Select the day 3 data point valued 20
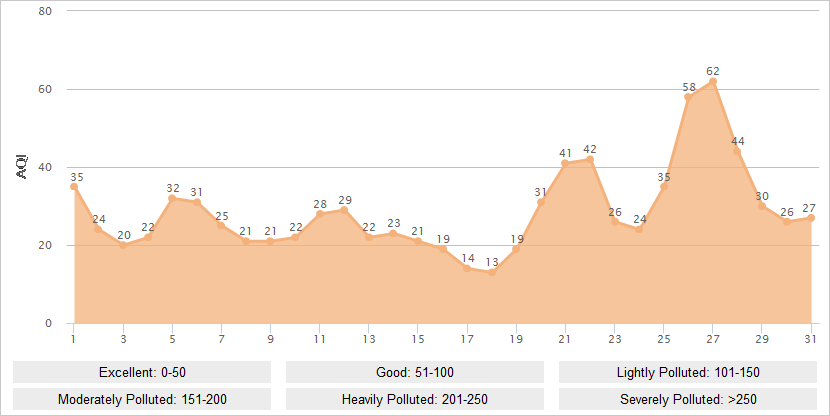The width and height of the screenshot is (830, 416). [x=123, y=245]
